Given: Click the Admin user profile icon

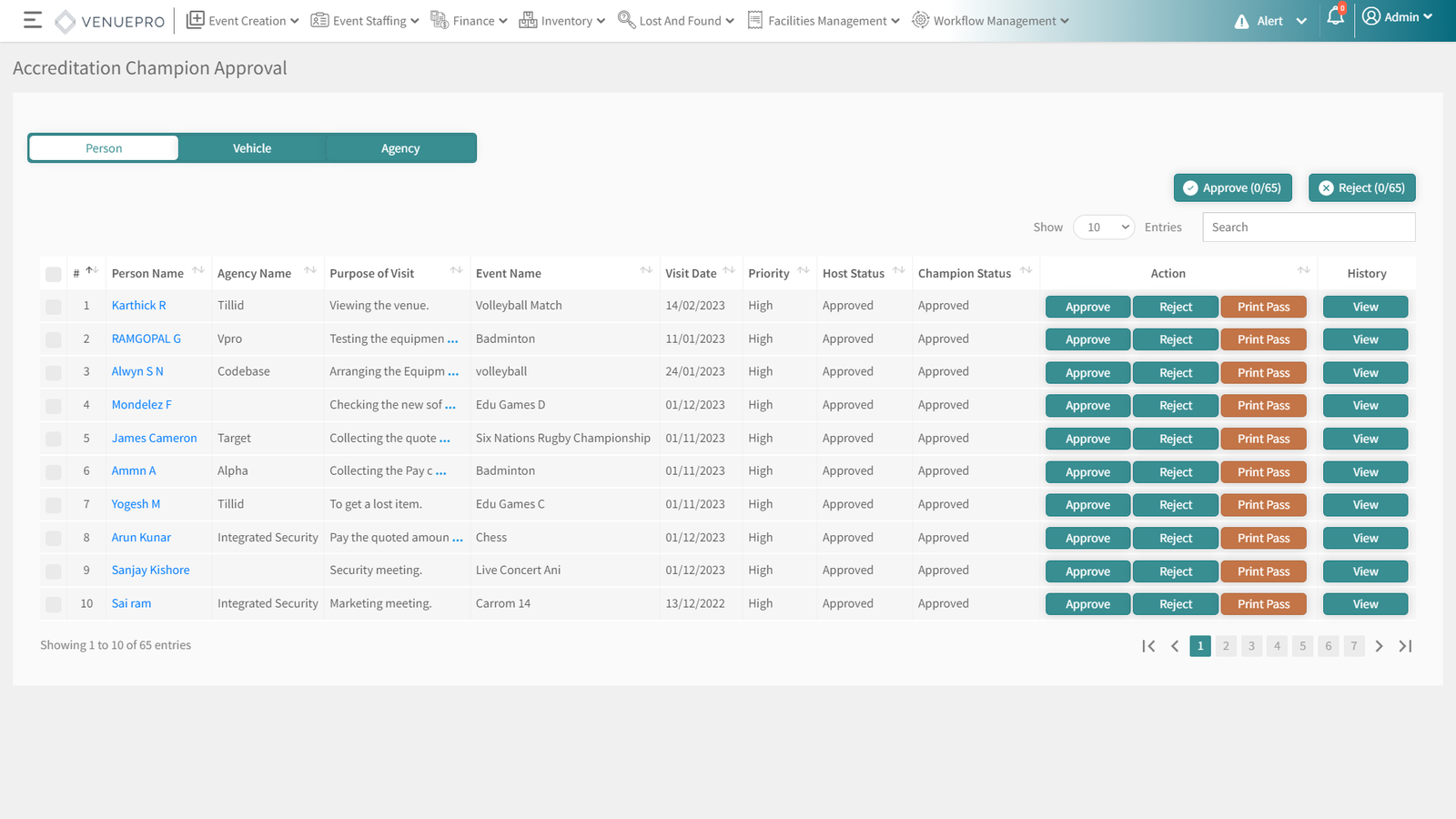Looking at the screenshot, I should point(1371,16).
